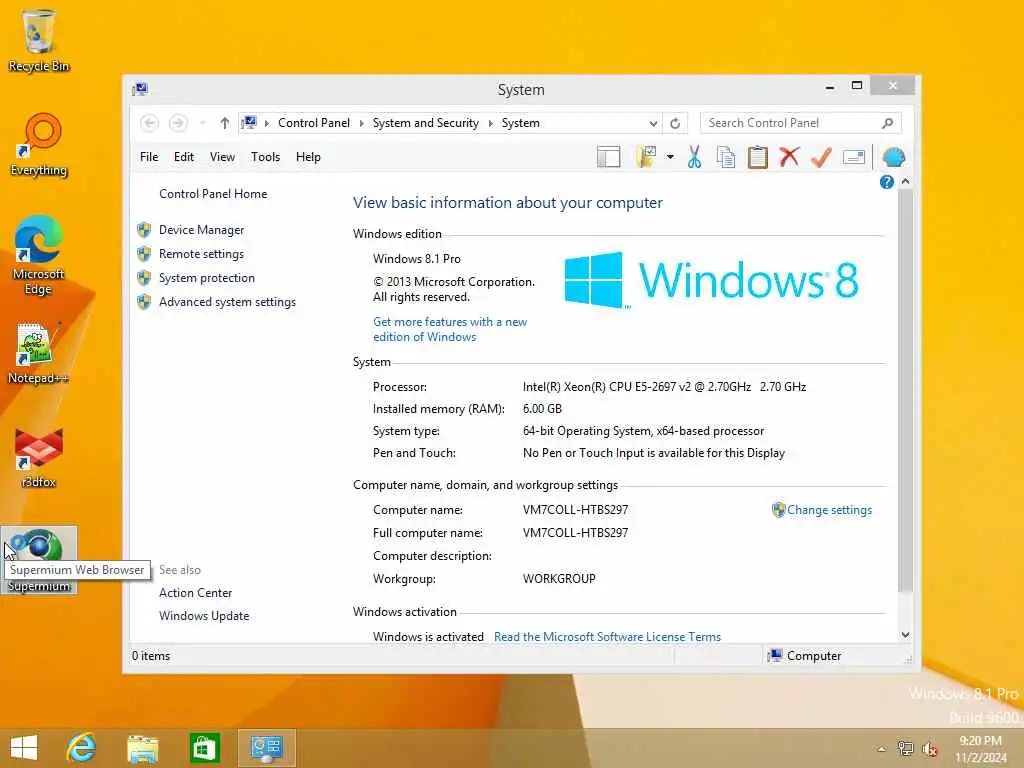
Task: Open dropdown arrow next to folder options icon
Action: tap(670, 157)
